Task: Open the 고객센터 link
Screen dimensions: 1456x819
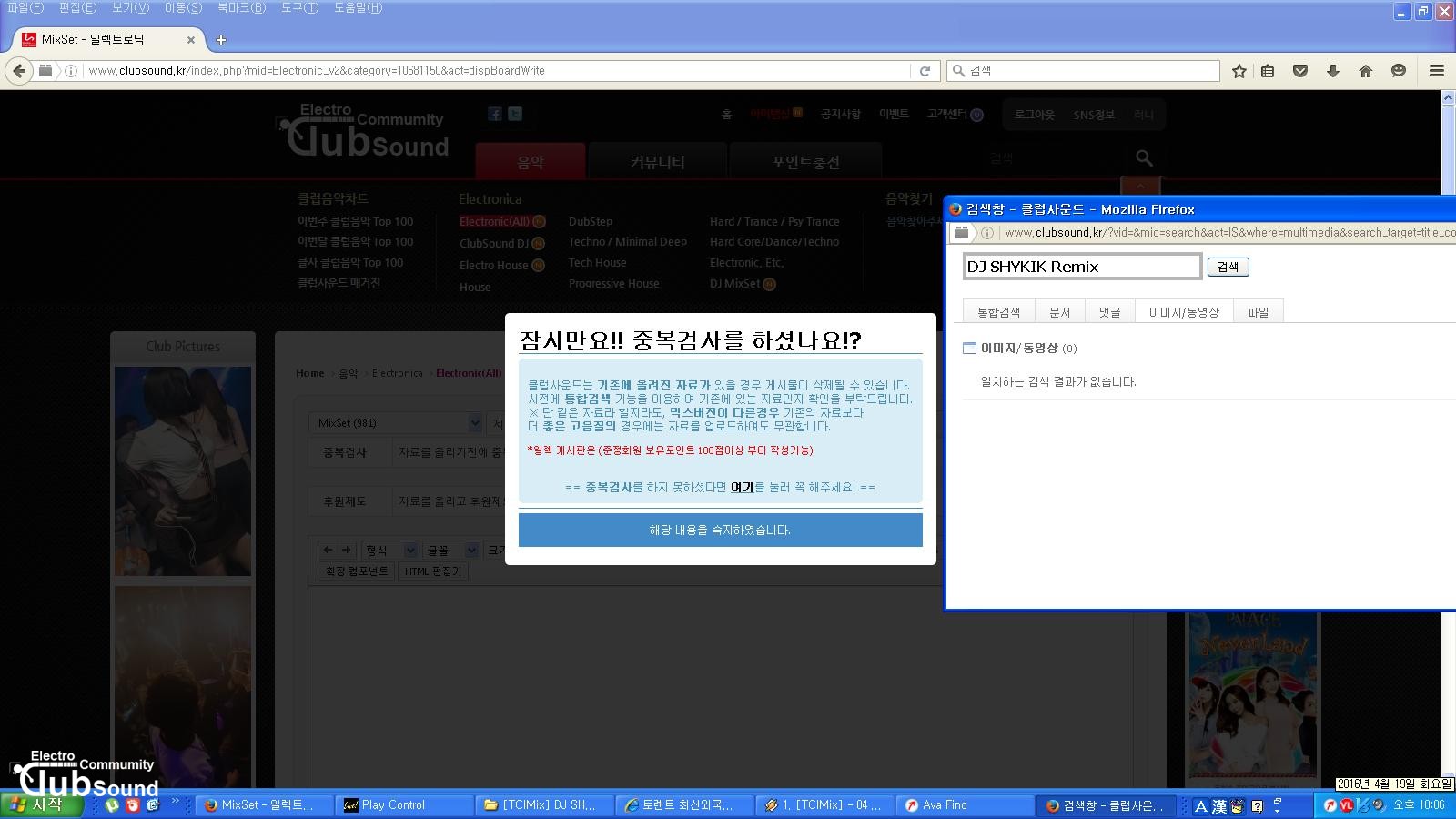Action: 947,114
